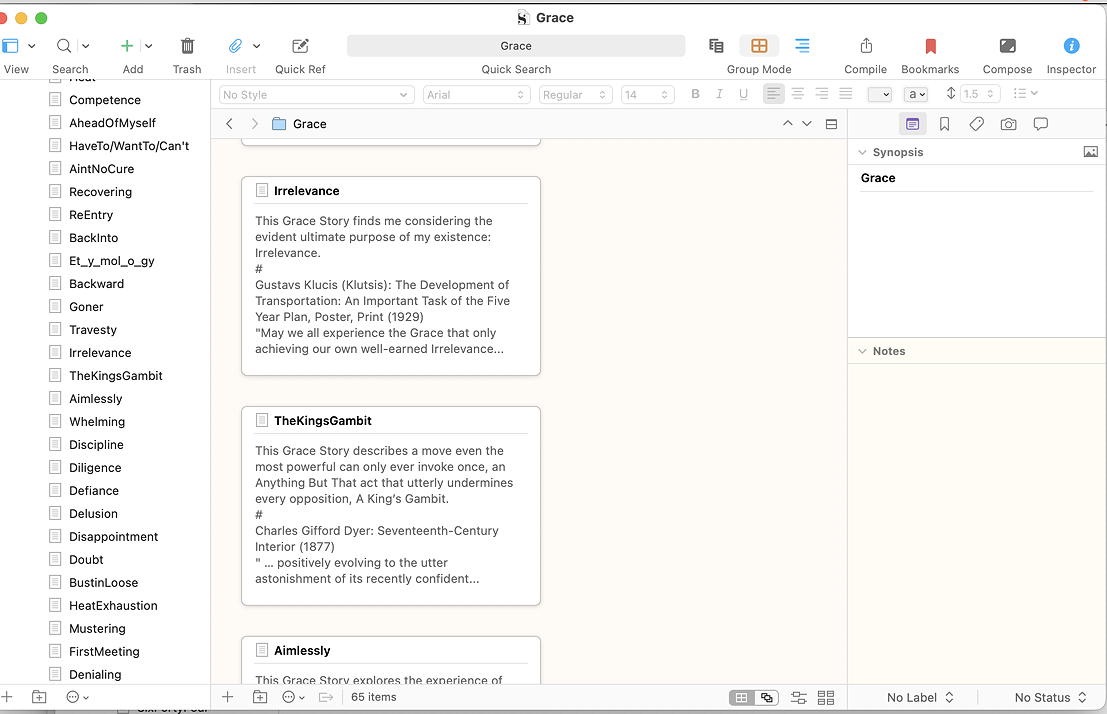Open inspector Bookmarks tab icon
Screen dimensions: 1107x714
[x=944, y=124]
